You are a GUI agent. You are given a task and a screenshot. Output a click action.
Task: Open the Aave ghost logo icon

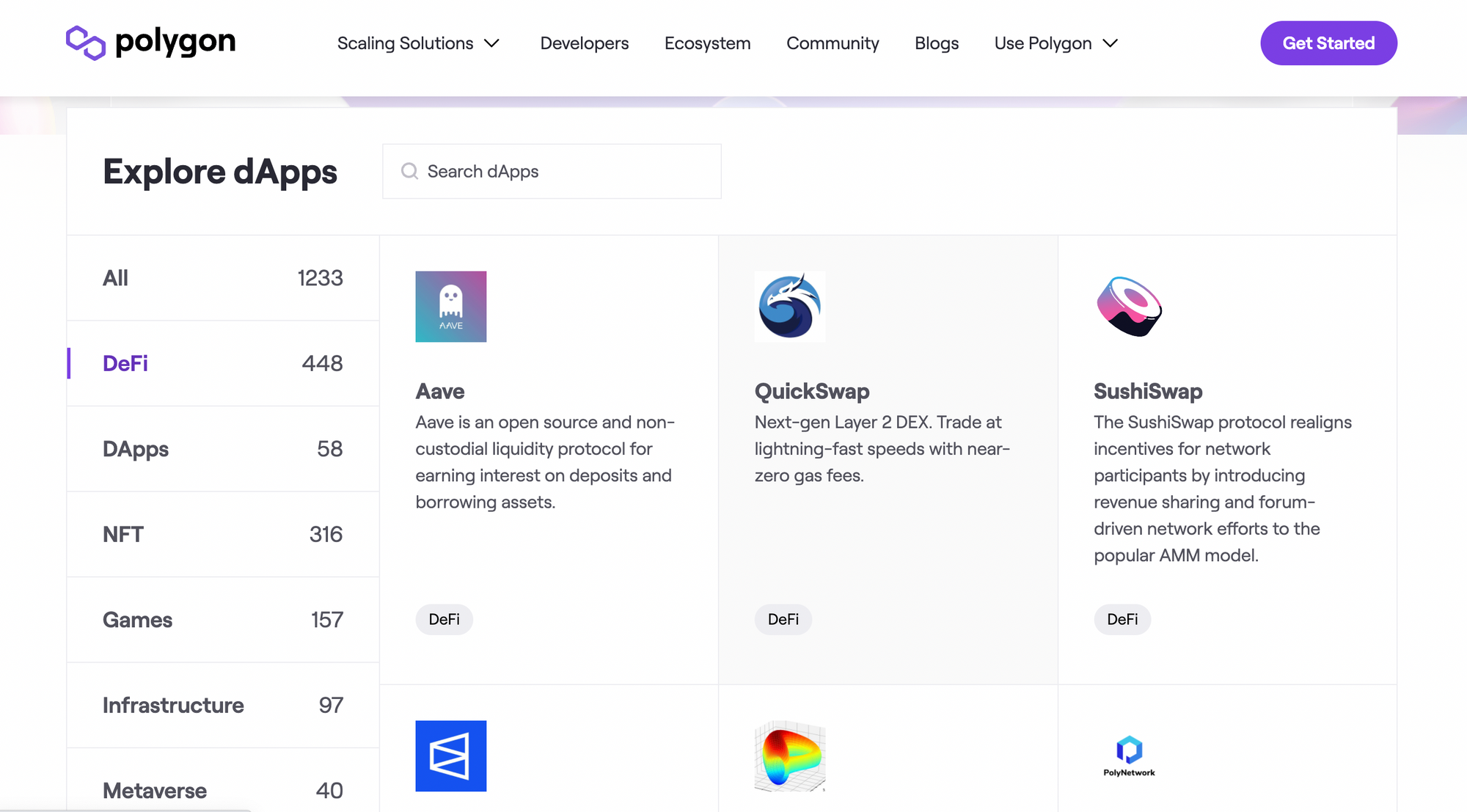point(450,307)
